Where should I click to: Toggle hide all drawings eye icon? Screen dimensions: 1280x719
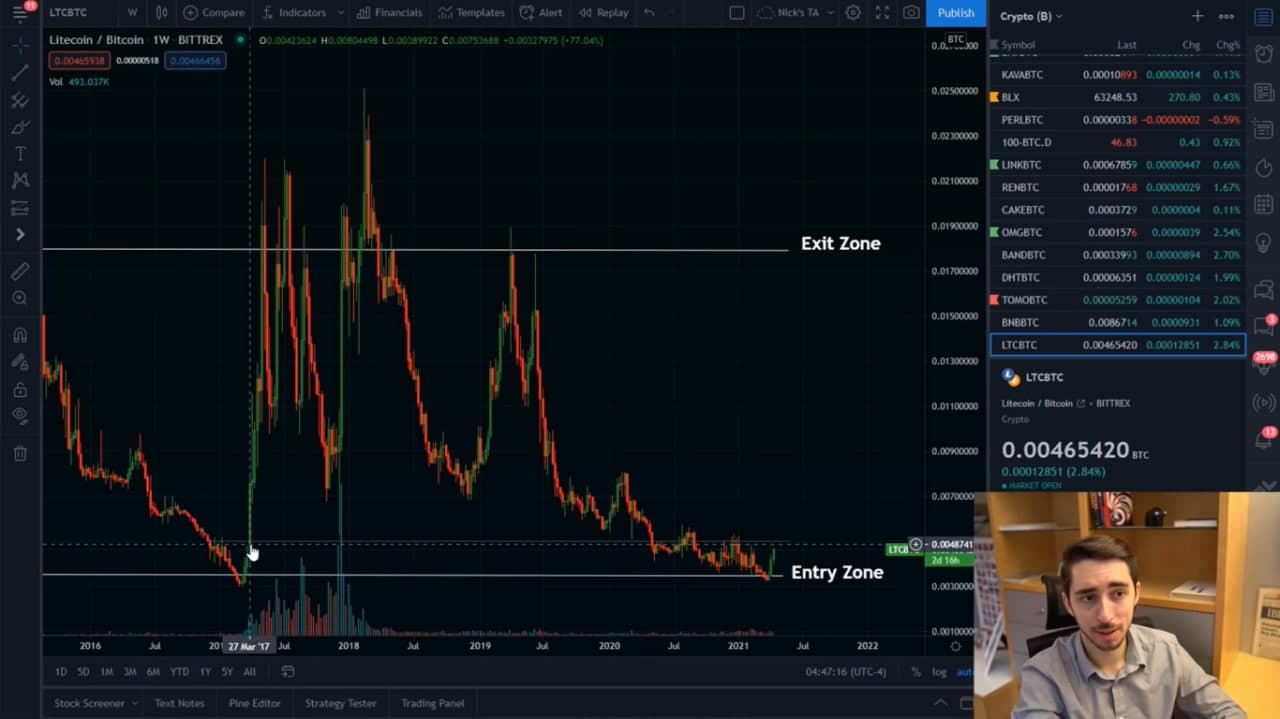20,416
